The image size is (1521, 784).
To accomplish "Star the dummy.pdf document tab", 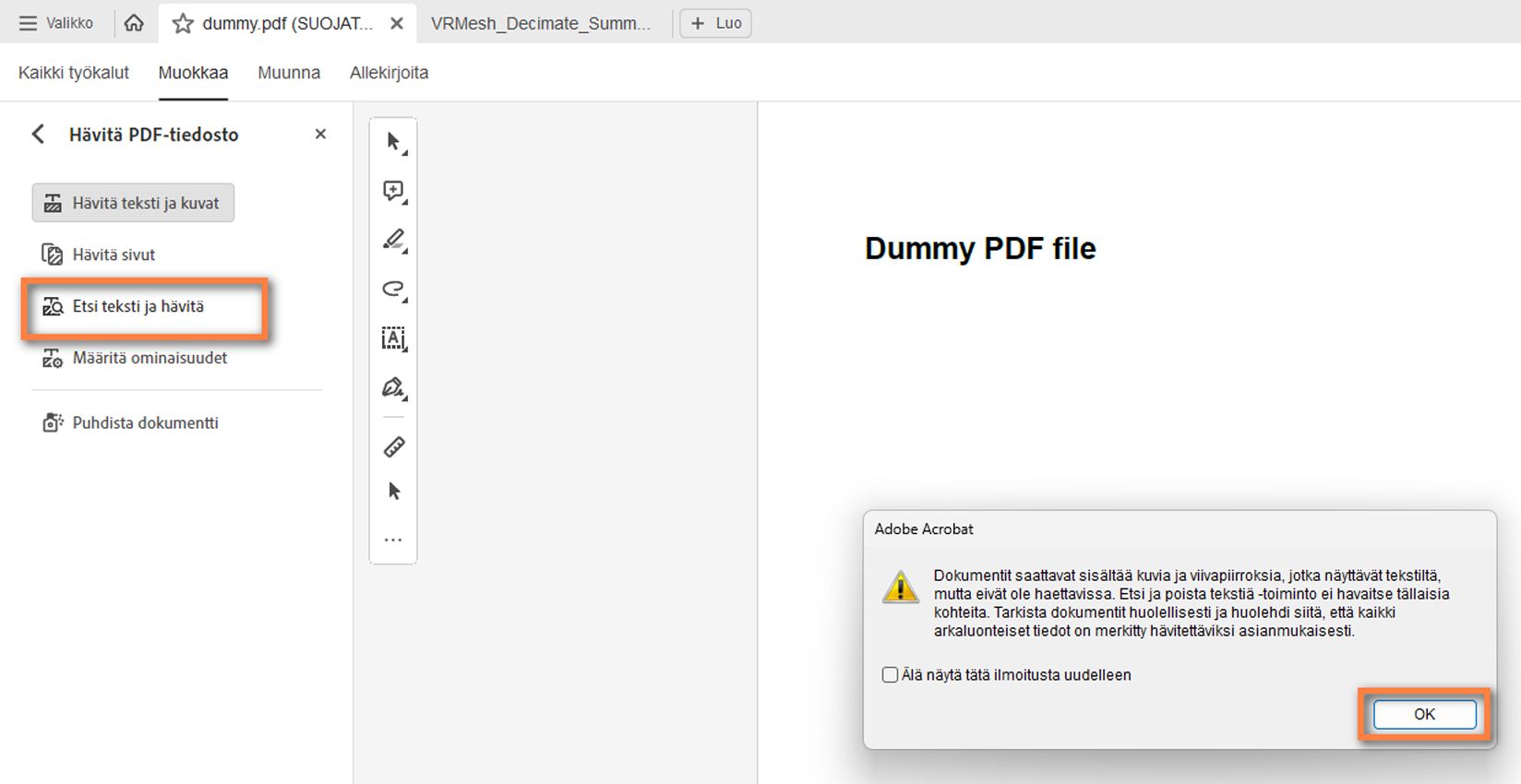I will 183,23.
